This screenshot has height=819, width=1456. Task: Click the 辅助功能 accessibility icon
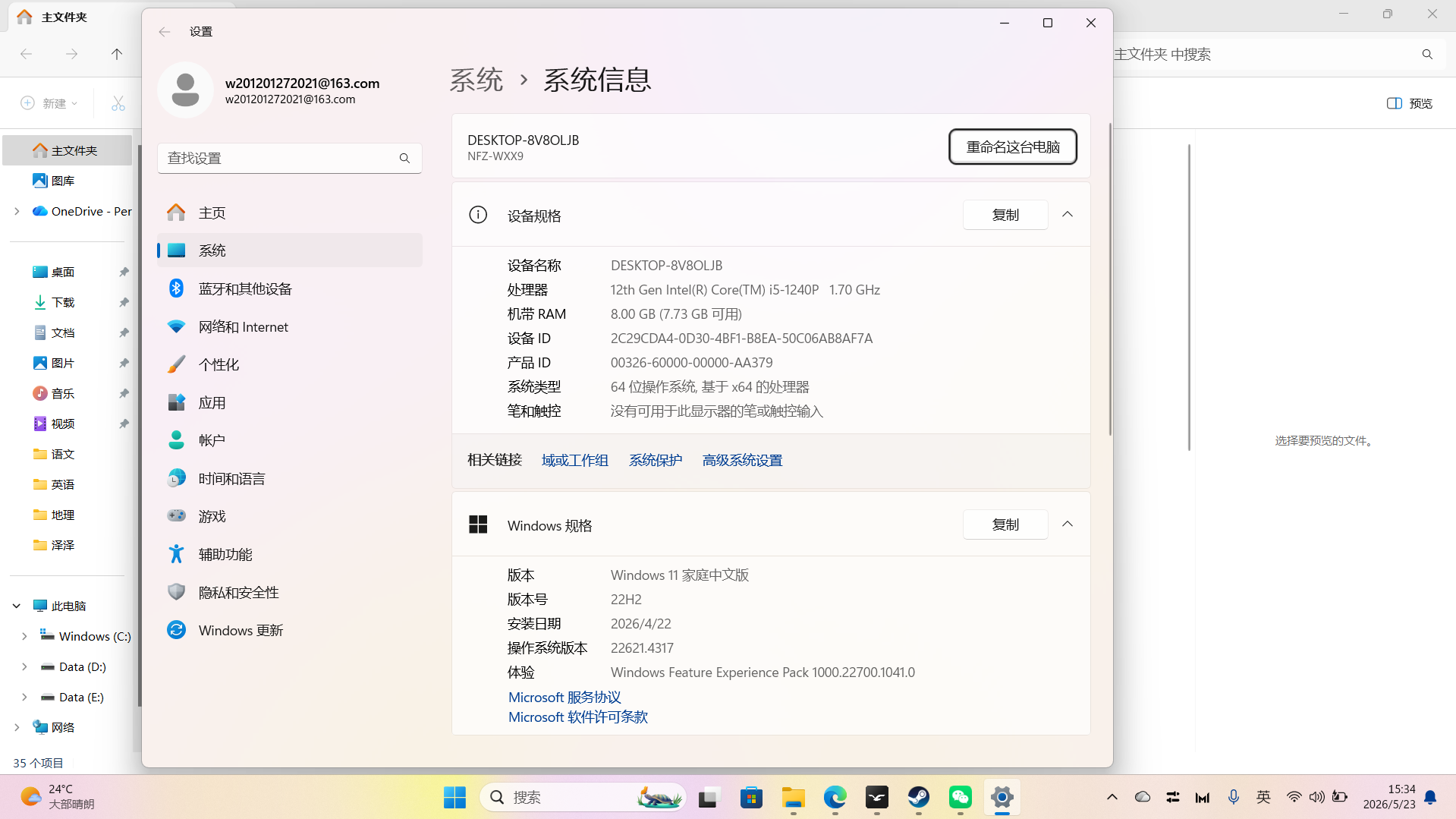176,554
